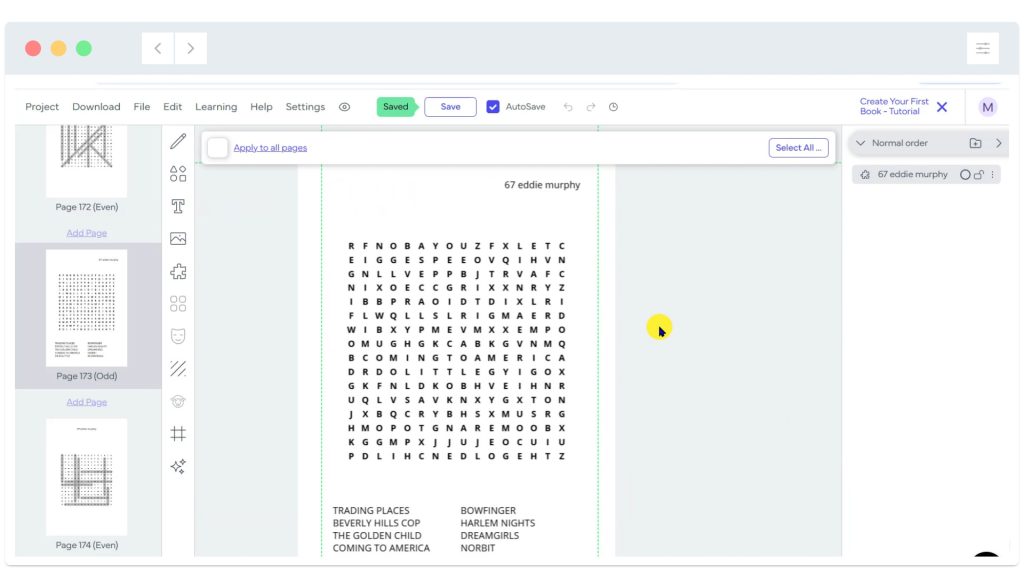
Task: Select the Page 174 (Even) thumbnail
Action: click(x=86, y=477)
